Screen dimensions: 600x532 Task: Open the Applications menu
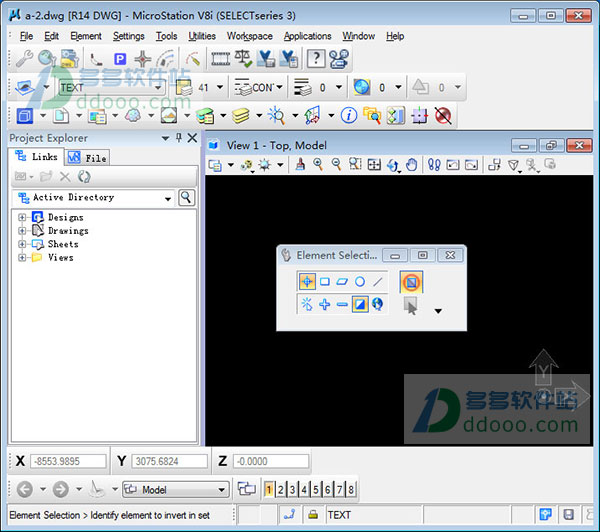coord(307,36)
